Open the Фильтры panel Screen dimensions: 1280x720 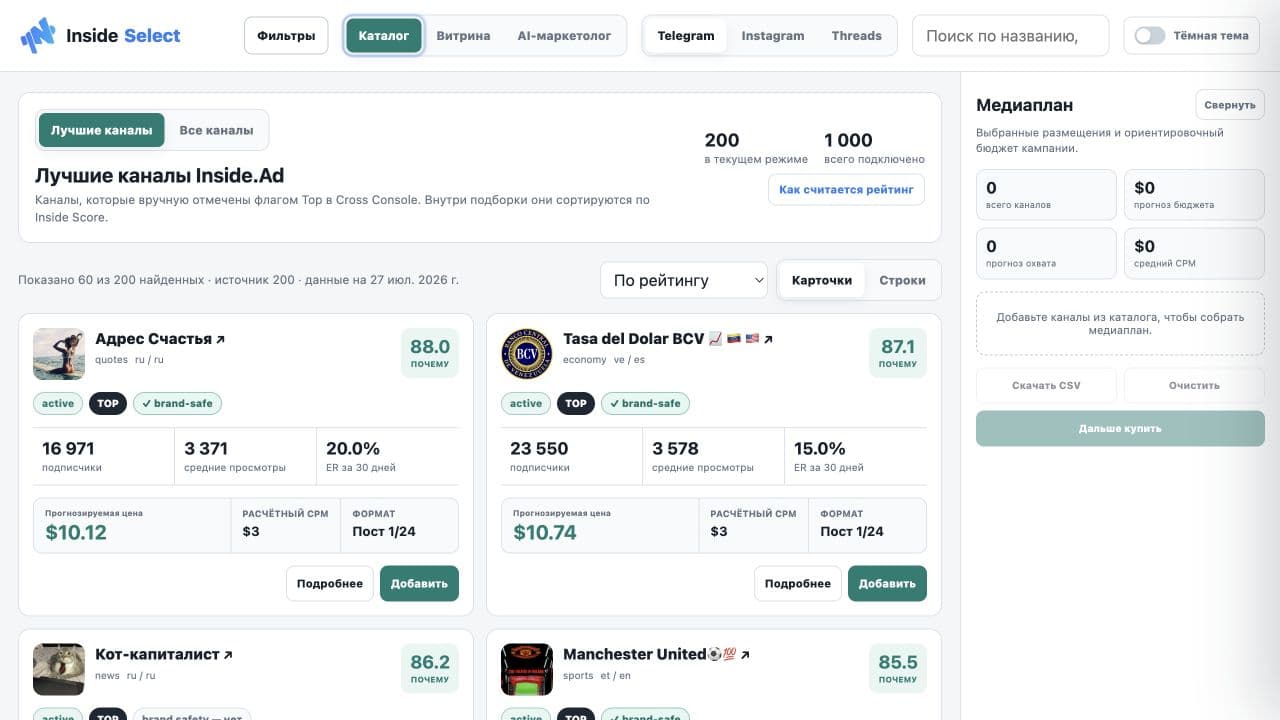click(286, 36)
